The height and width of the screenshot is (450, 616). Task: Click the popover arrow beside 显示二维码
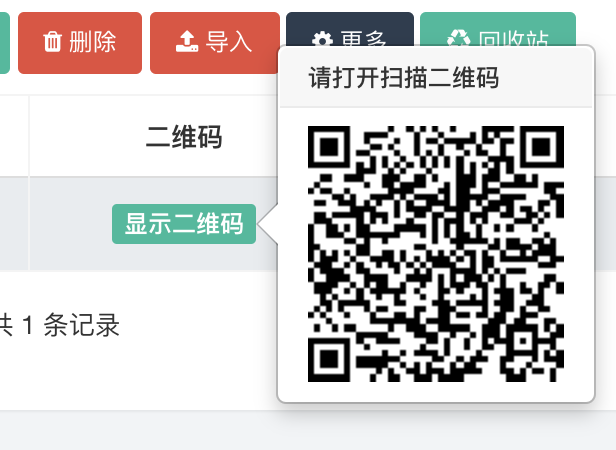click(x=268, y=224)
